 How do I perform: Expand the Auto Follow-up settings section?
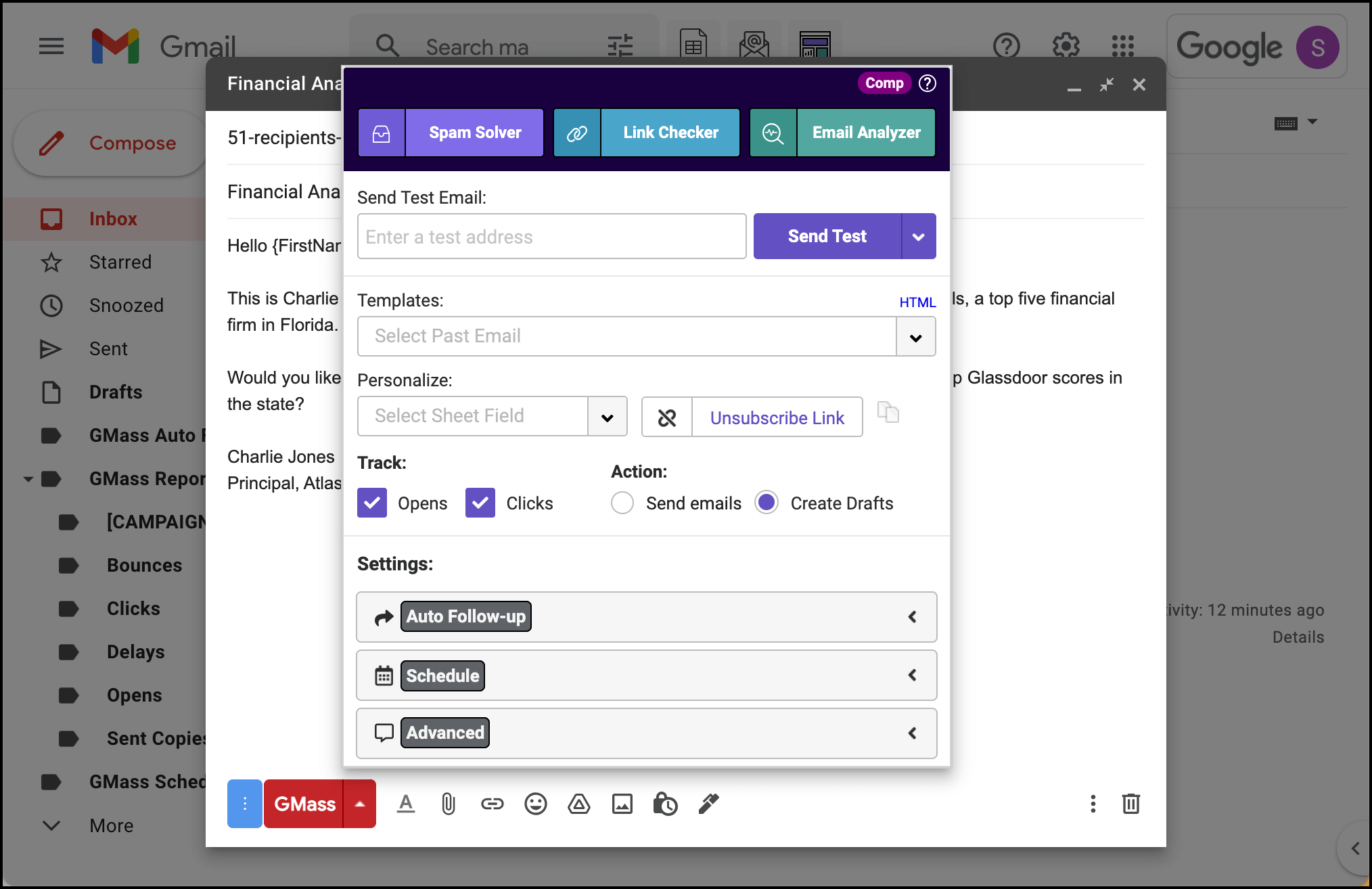tap(647, 617)
